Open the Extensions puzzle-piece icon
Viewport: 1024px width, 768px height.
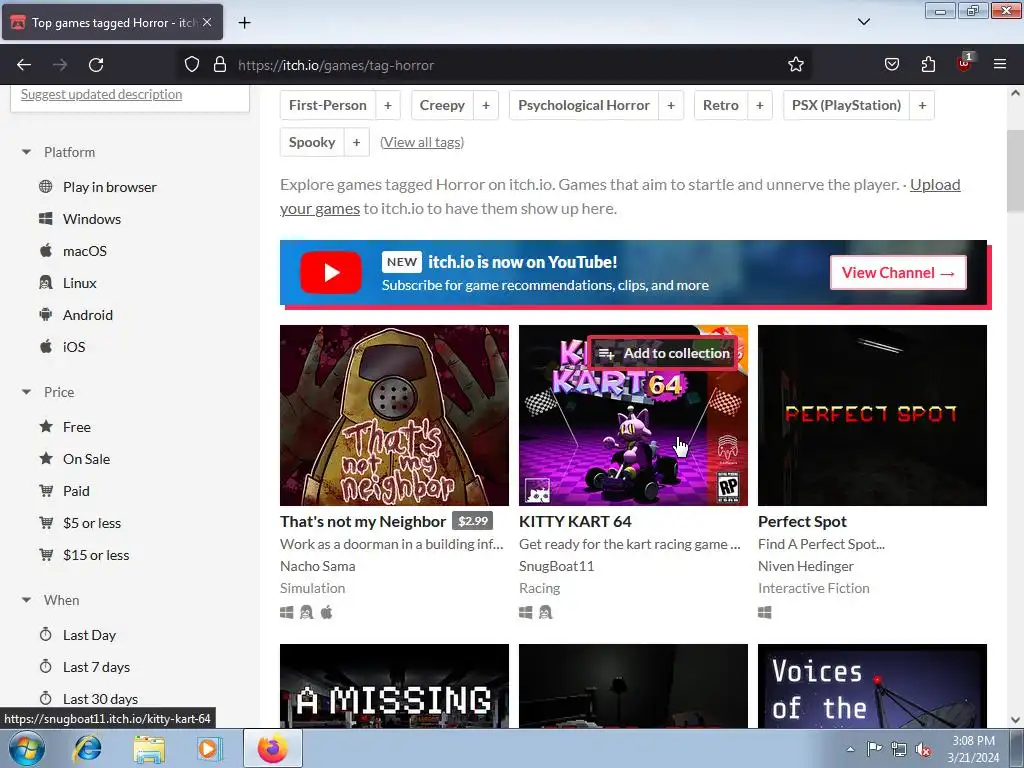[x=928, y=65]
